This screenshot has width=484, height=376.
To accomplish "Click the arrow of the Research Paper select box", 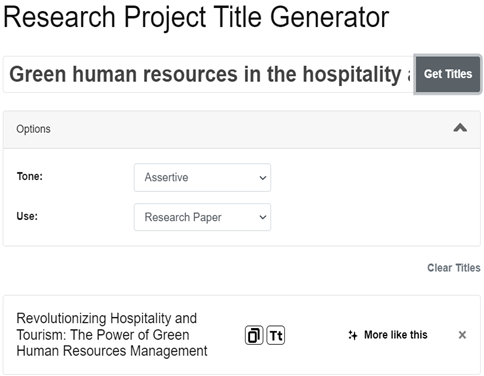I will click(263, 217).
